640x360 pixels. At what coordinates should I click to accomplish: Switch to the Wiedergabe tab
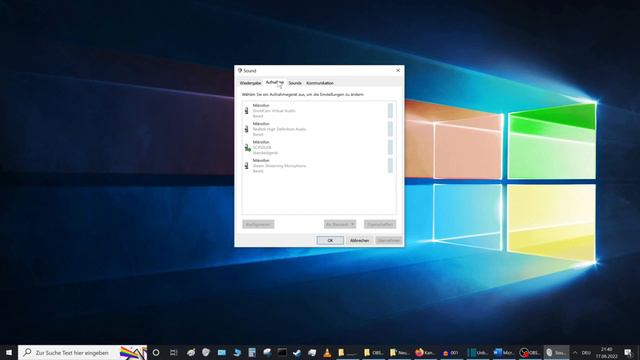(250, 83)
